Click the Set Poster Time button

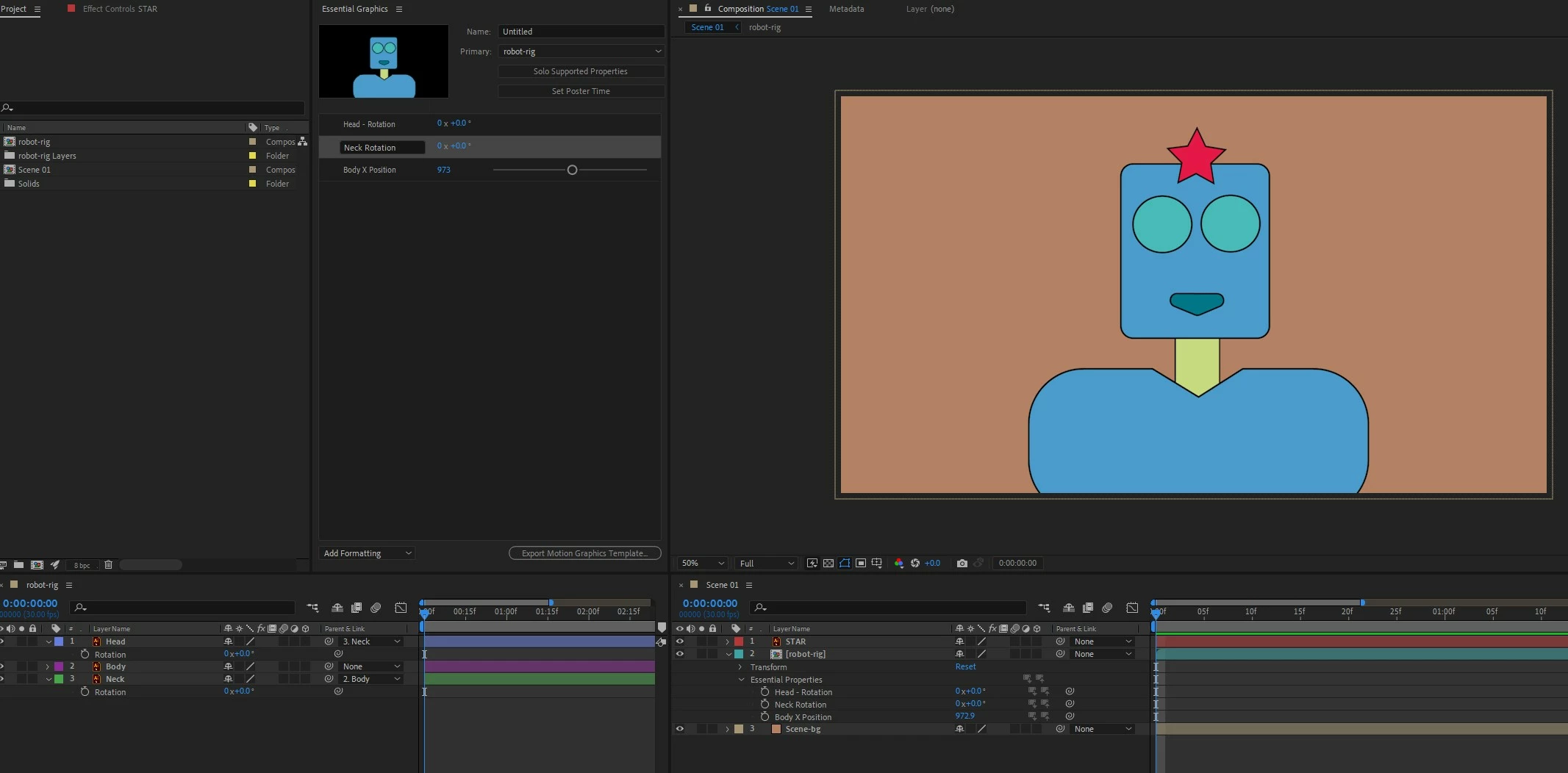click(x=581, y=91)
